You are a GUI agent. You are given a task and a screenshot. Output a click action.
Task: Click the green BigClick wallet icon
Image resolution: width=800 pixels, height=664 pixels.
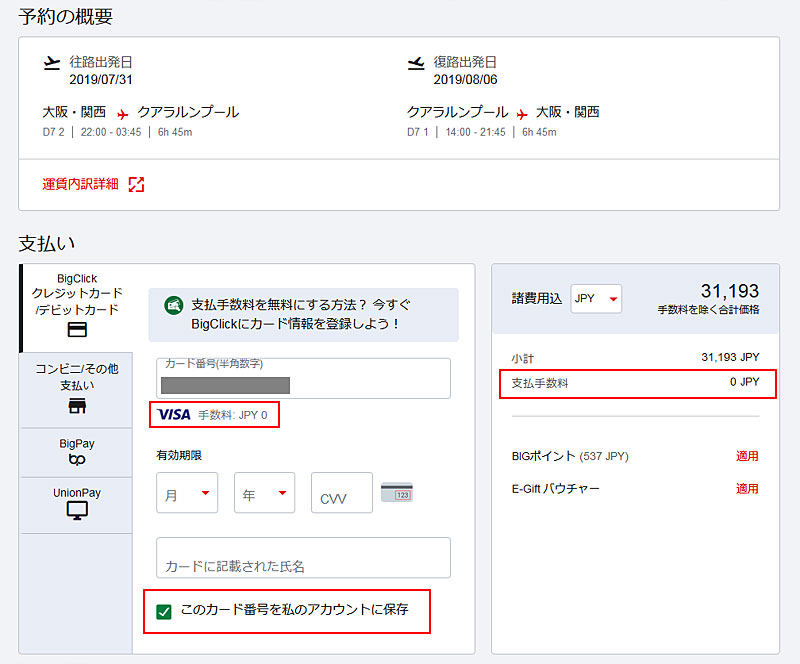[x=173, y=305]
